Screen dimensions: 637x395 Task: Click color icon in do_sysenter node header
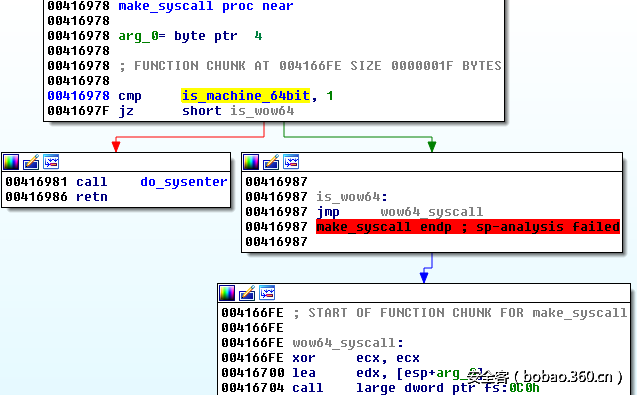click(x=11, y=162)
